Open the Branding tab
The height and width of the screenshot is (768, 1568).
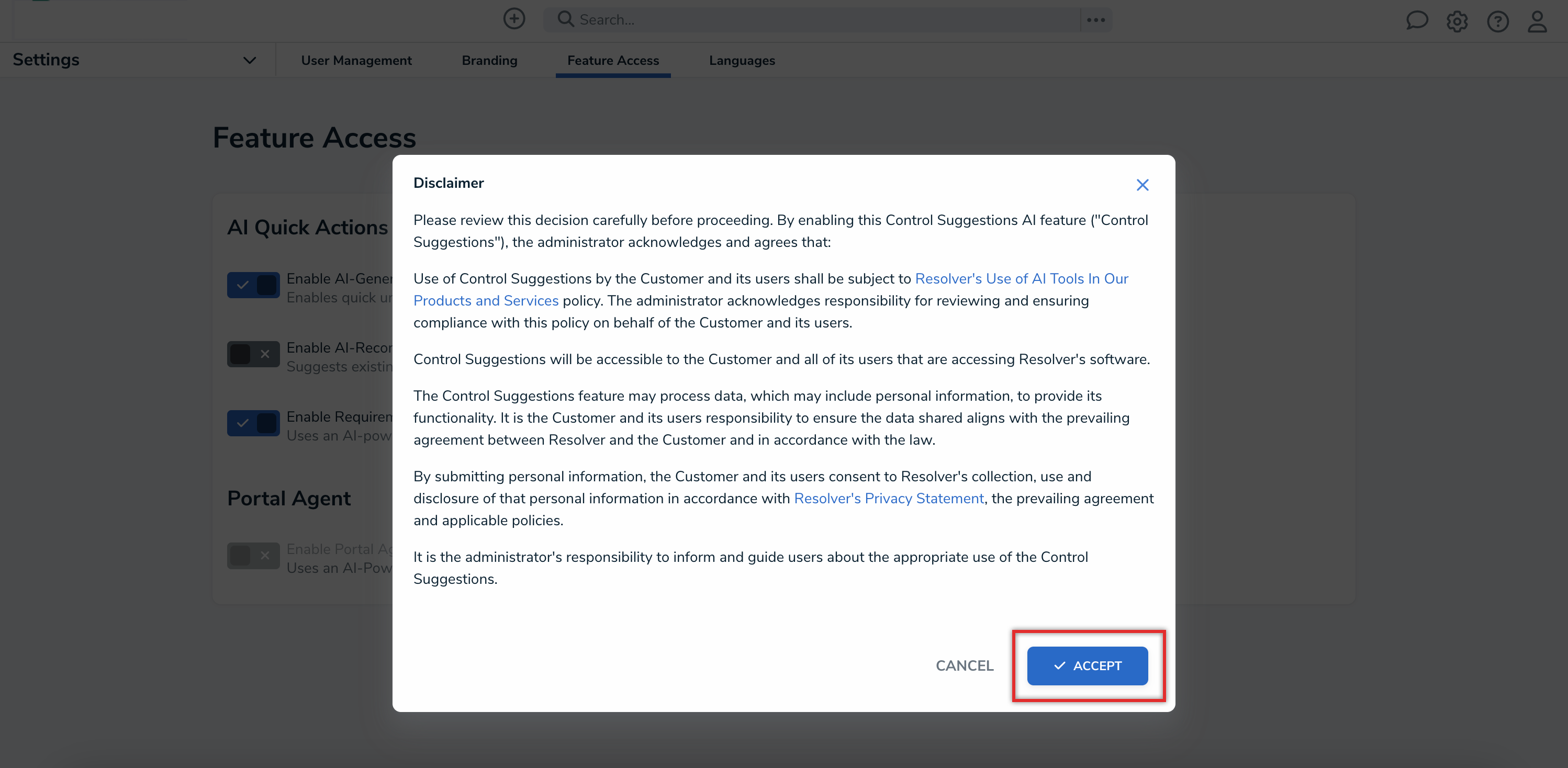click(x=489, y=60)
